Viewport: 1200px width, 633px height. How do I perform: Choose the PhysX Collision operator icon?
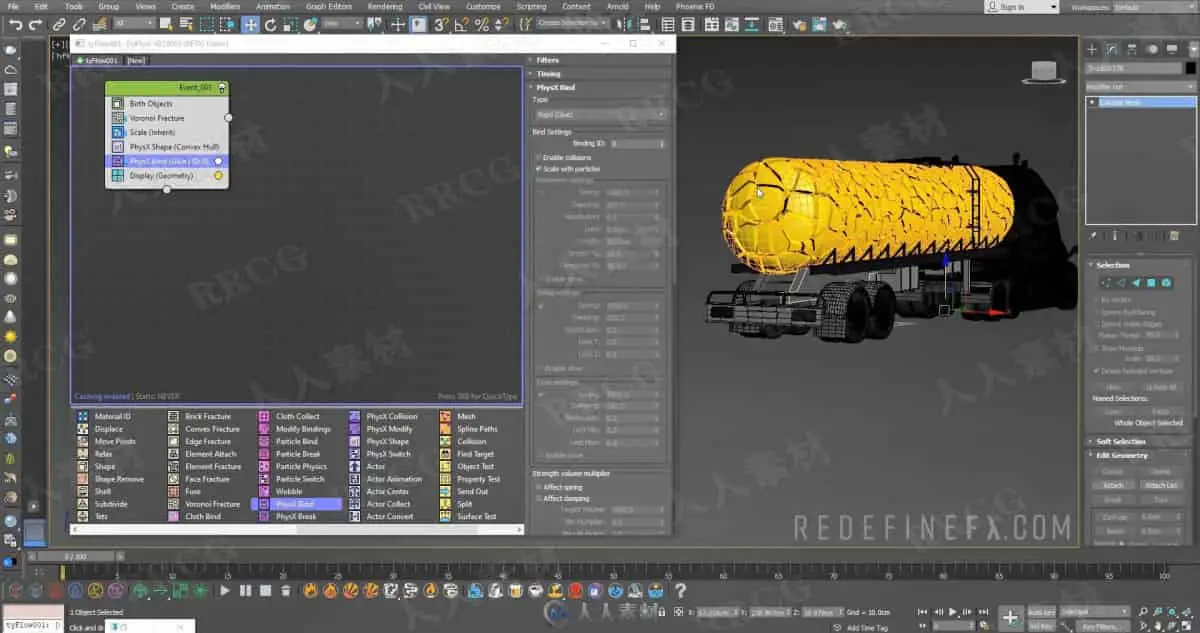tap(355, 416)
